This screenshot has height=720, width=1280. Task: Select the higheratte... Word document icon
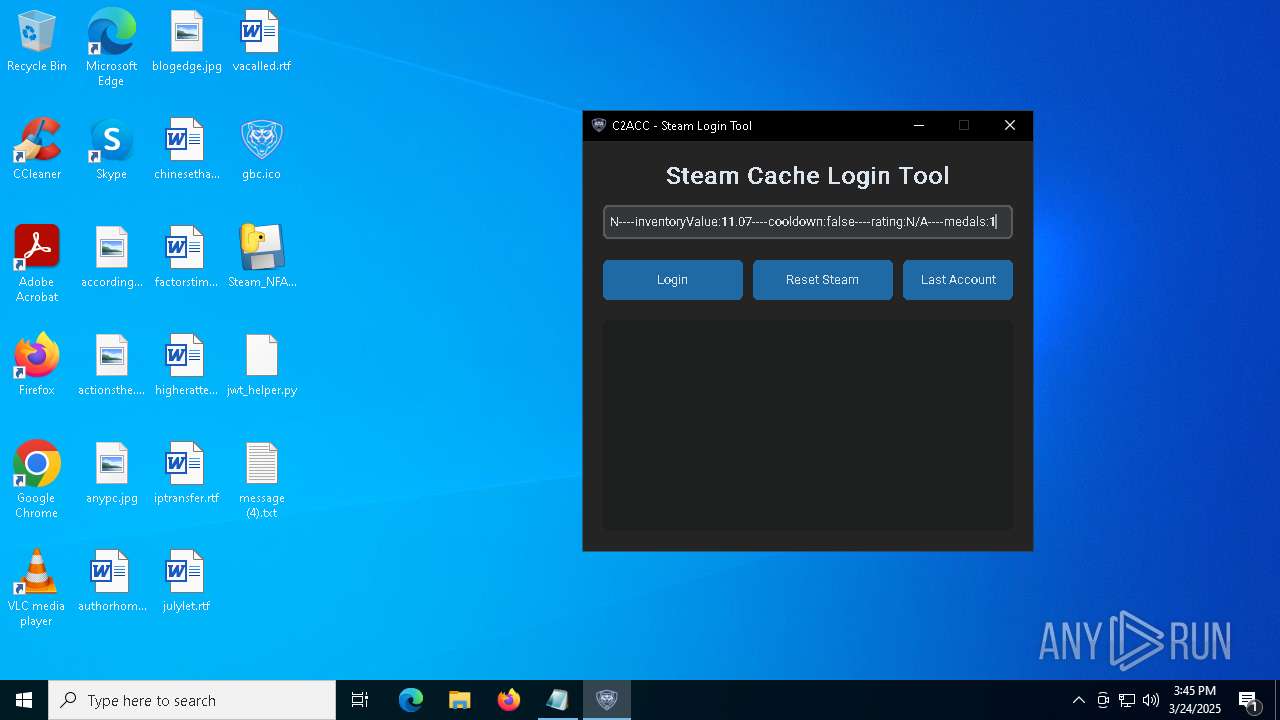click(x=186, y=366)
